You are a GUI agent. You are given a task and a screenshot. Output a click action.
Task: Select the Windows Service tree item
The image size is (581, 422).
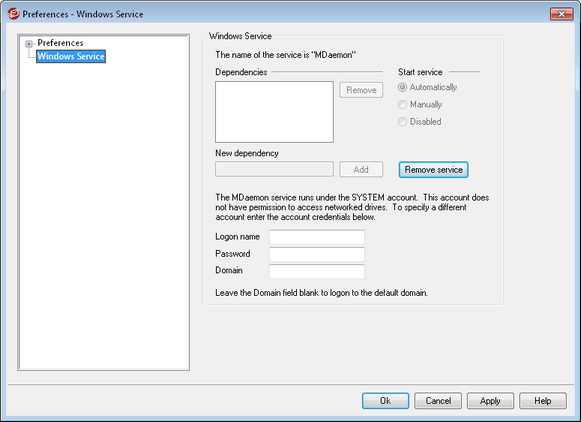[x=71, y=56]
